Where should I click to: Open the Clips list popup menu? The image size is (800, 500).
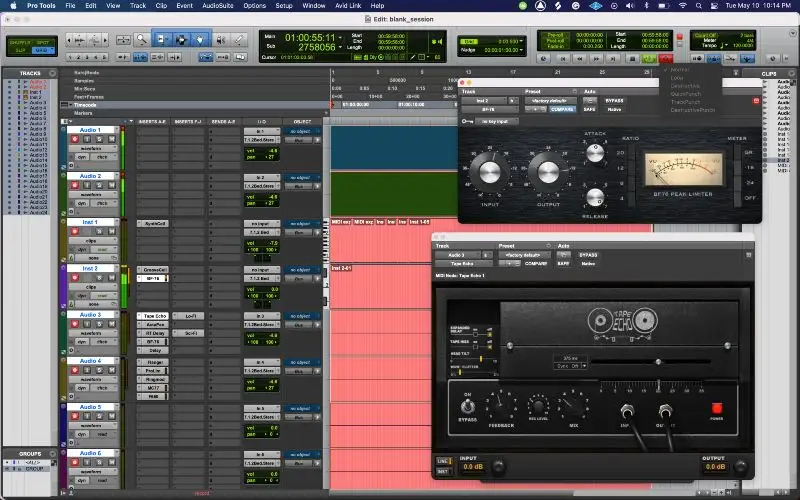pyautogui.click(x=792, y=73)
